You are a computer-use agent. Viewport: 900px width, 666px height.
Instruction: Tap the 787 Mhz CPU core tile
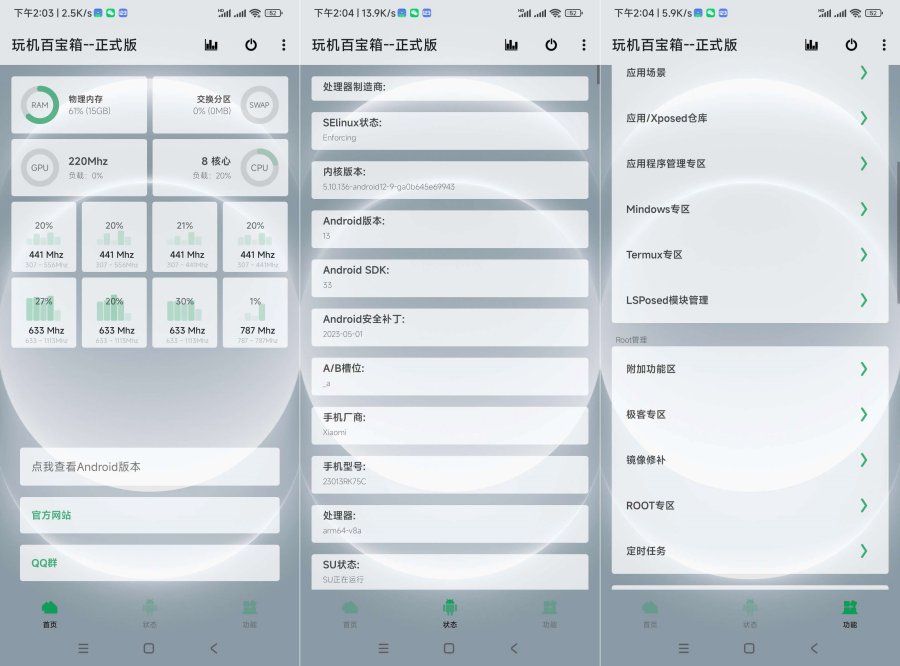(257, 313)
